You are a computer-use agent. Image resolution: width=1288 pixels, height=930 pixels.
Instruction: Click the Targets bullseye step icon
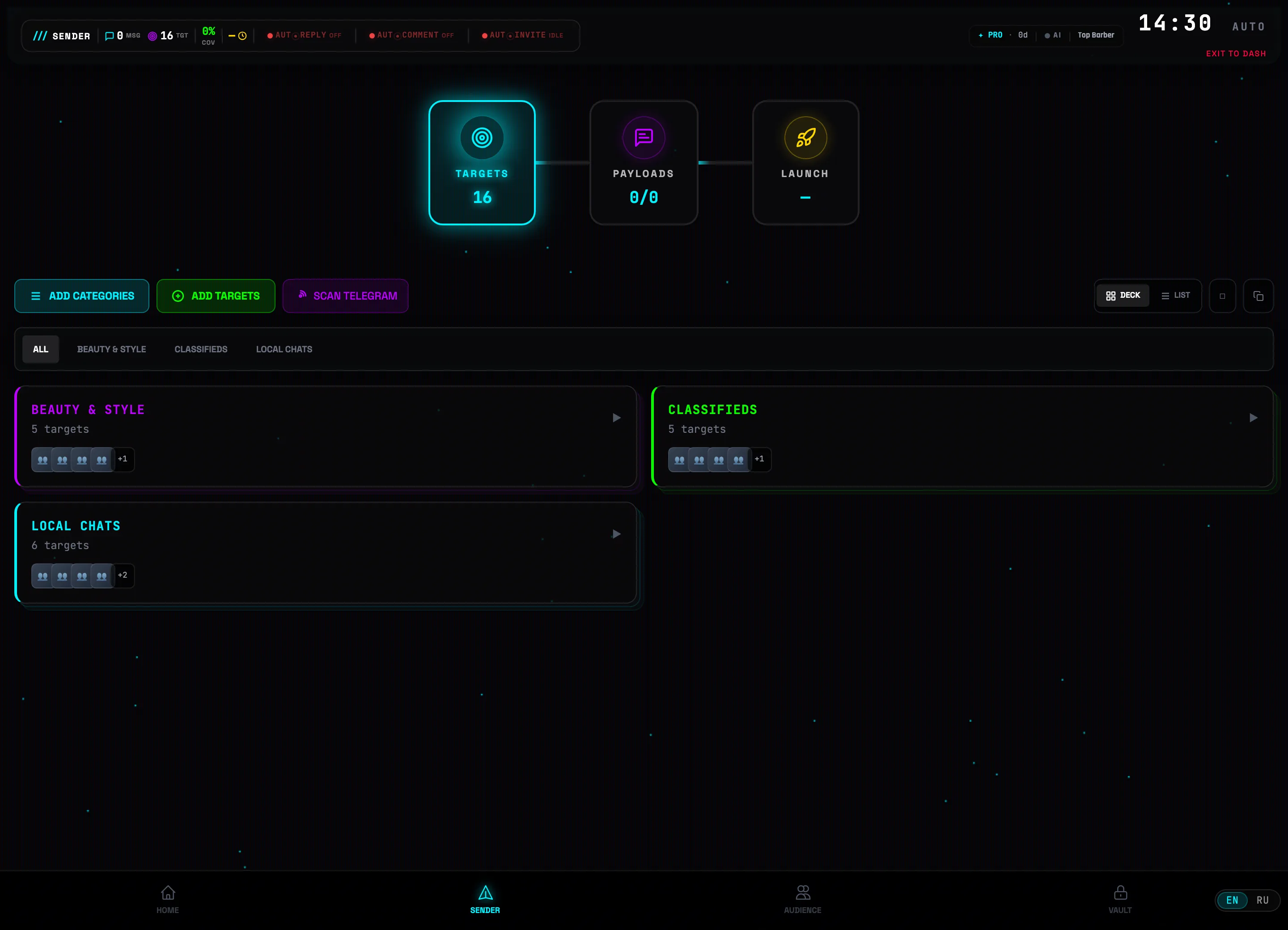point(482,138)
